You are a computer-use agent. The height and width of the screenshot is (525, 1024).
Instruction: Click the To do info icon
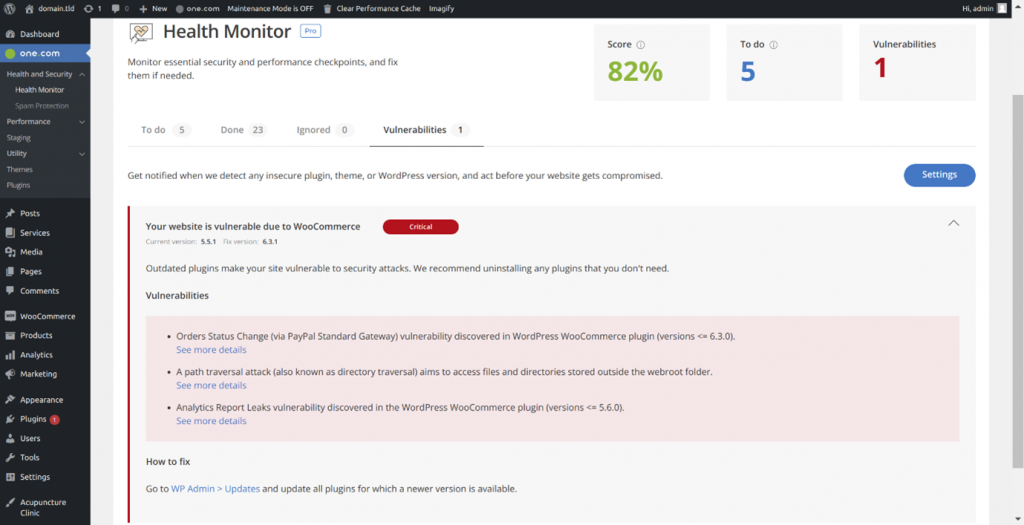click(773, 45)
